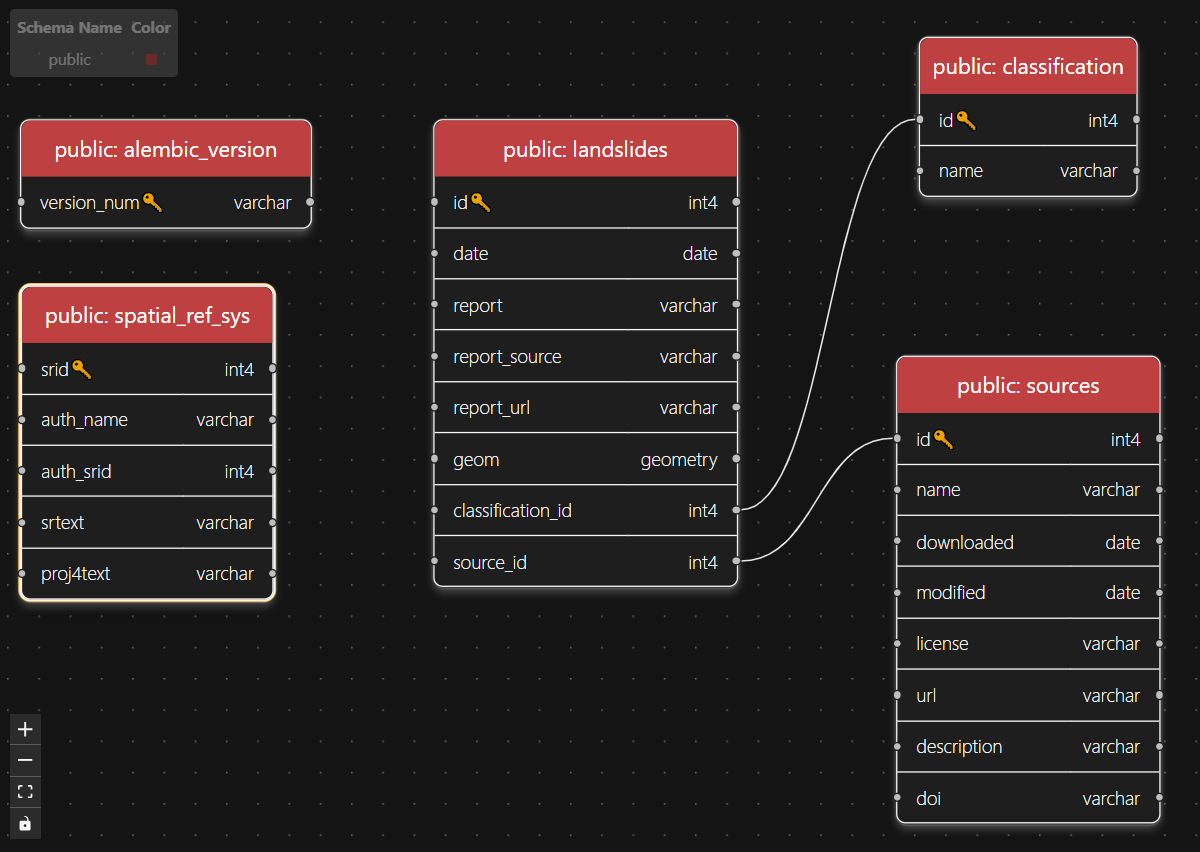Select the public: alembic_version table header

[x=165, y=149]
